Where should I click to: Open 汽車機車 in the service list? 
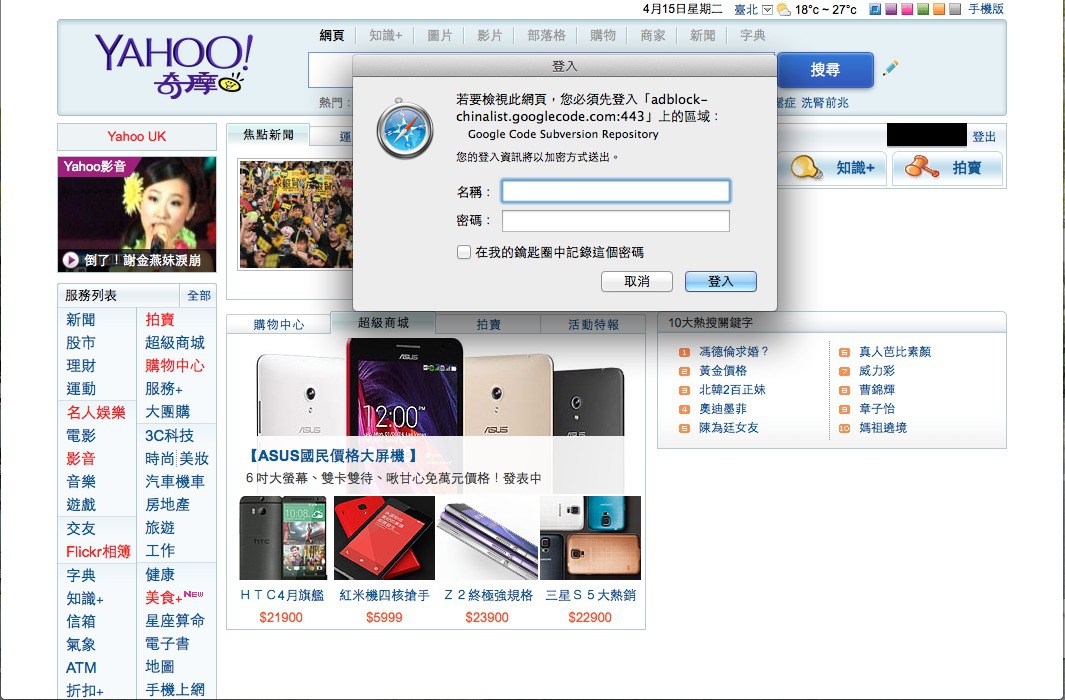(x=175, y=481)
